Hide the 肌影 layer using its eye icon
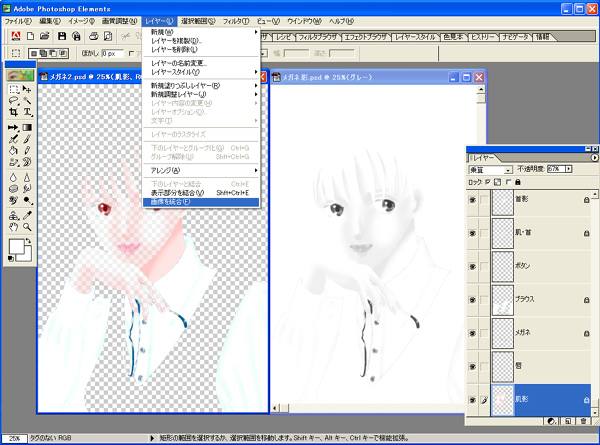The height and width of the screenshot is (445, 600). [x=473, y=399]
